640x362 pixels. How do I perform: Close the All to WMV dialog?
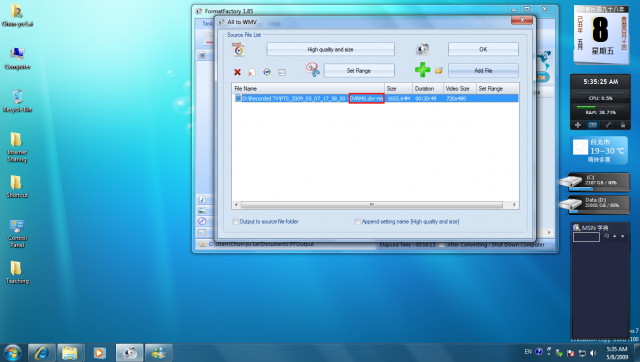coord(522,20)
